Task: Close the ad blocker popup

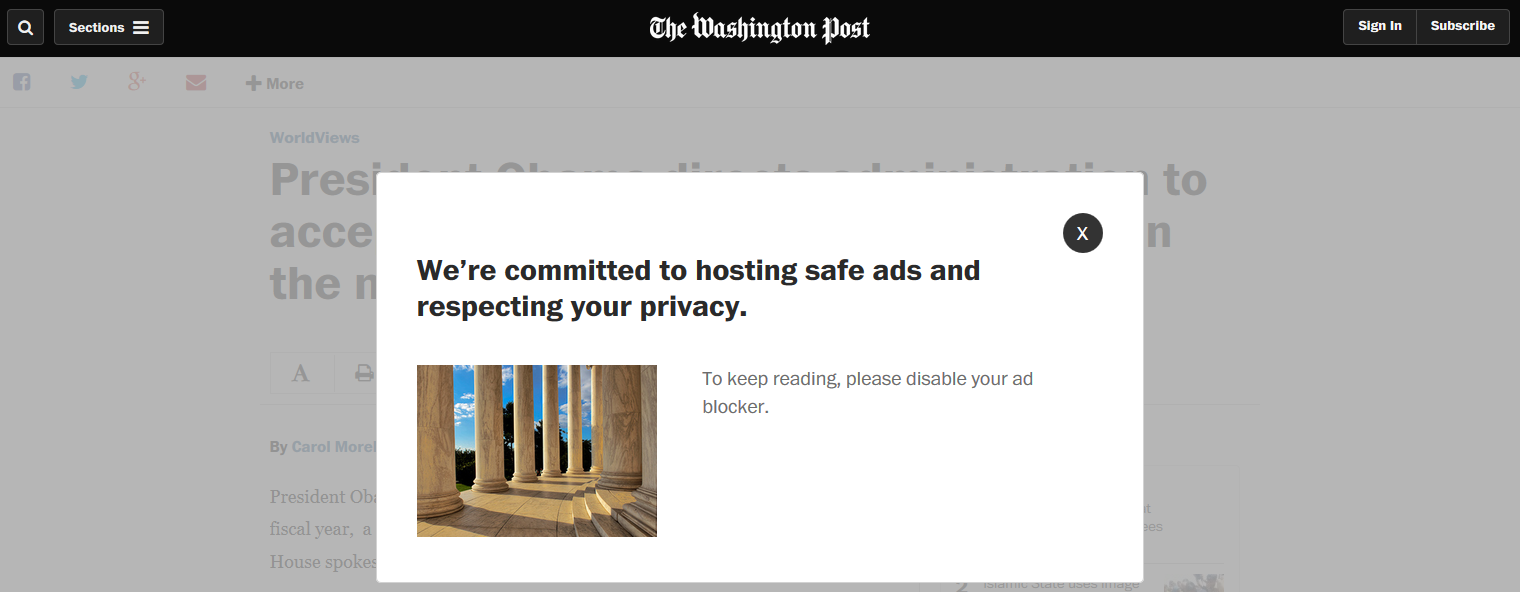Action: [x=1082, y=233]
